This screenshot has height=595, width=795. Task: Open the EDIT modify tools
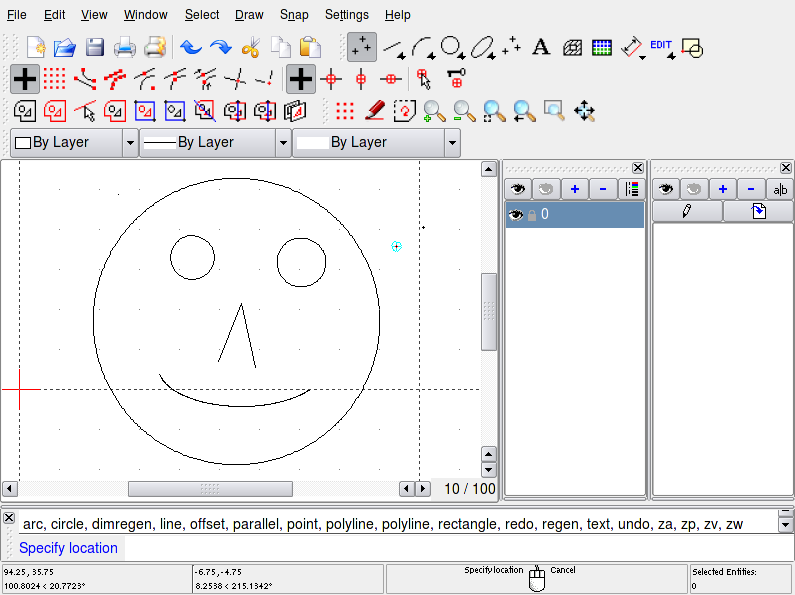tap(662, 48)
